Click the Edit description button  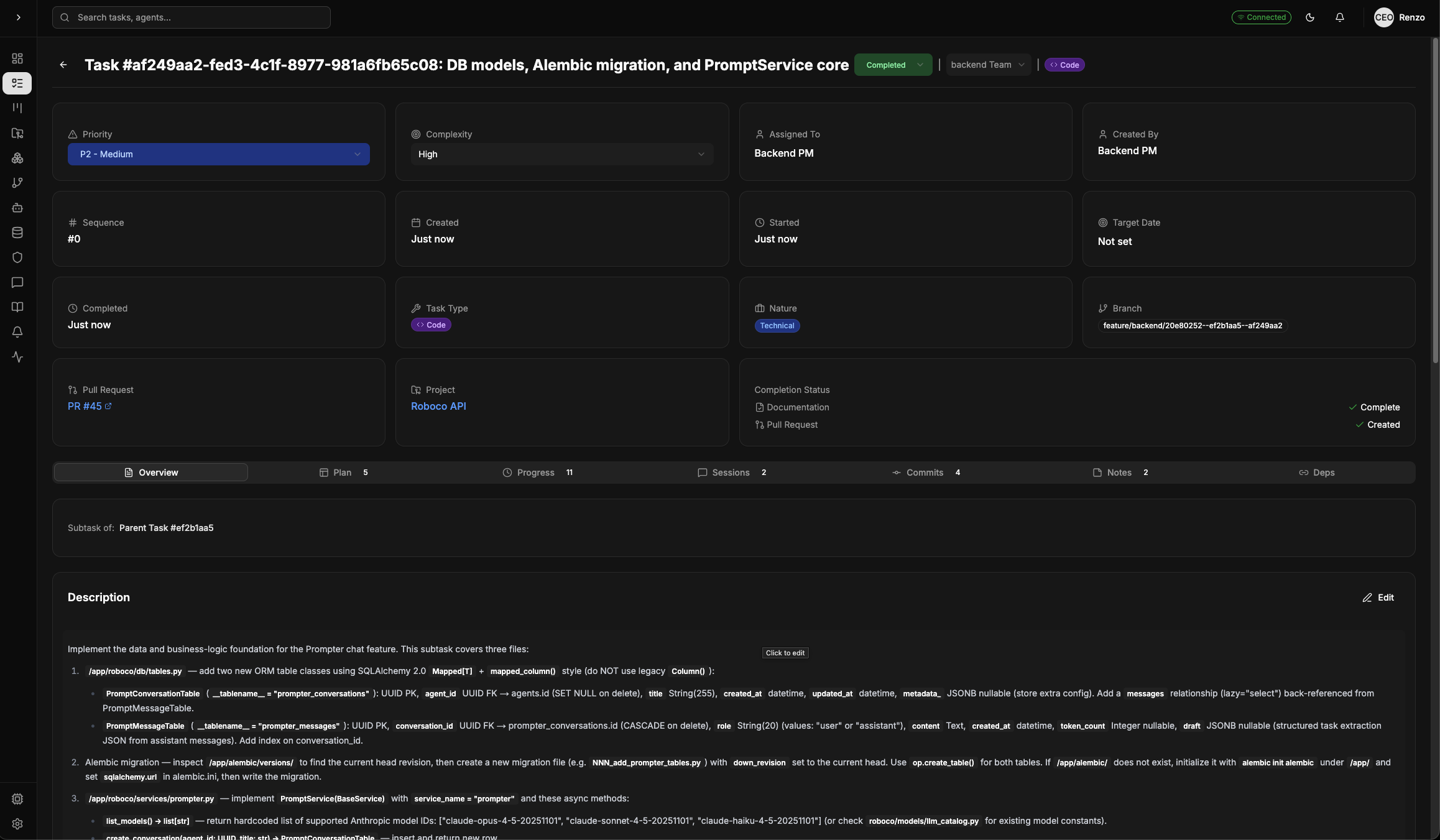1378,598
